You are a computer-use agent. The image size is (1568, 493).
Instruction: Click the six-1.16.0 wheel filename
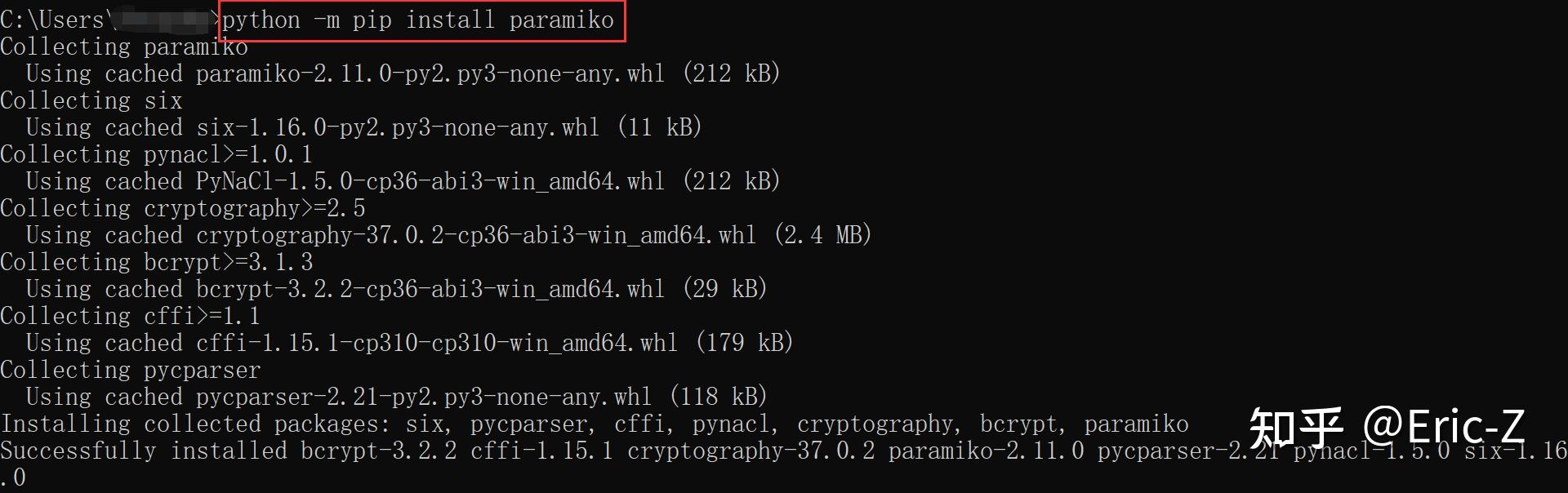[398, 128]
